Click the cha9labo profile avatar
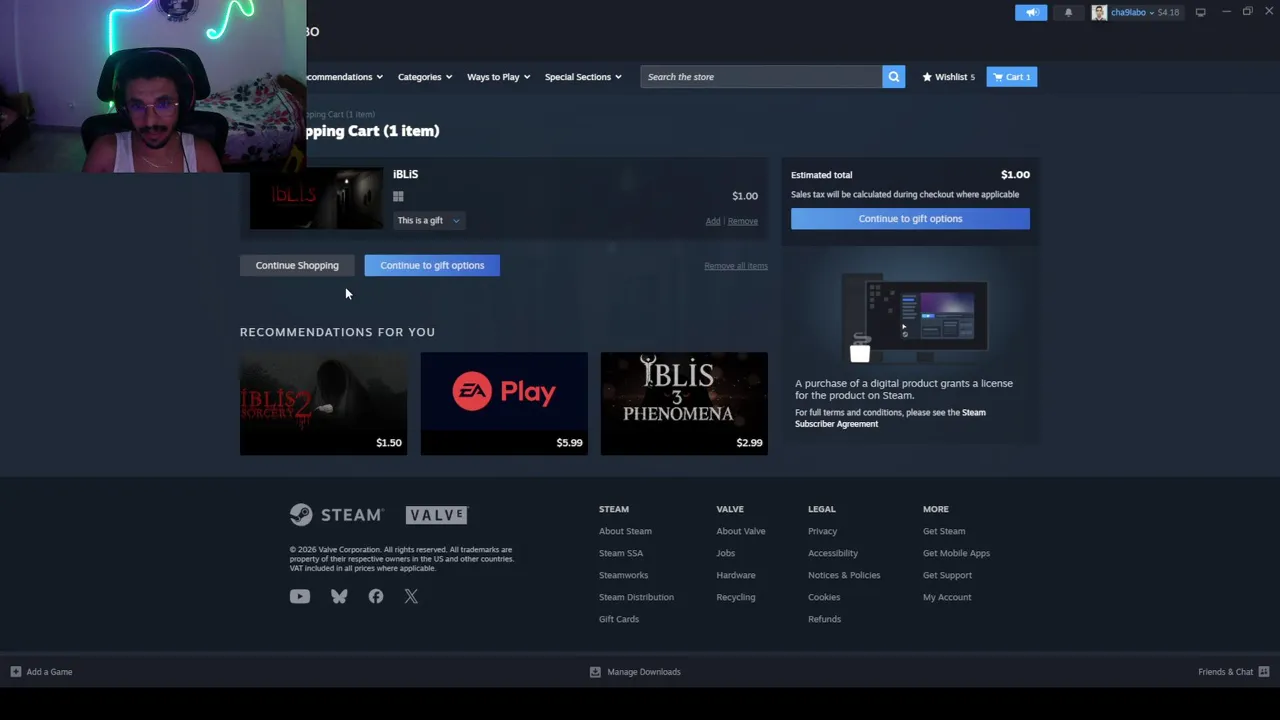The height and width of the screenshot is (720, 1280). pos(1099,12)
